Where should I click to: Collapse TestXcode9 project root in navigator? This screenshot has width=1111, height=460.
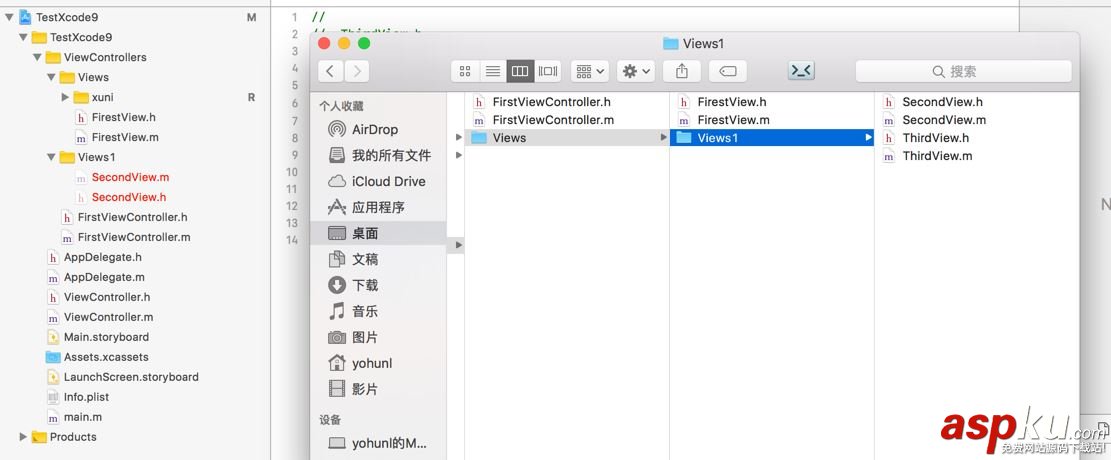click(9, 17)
